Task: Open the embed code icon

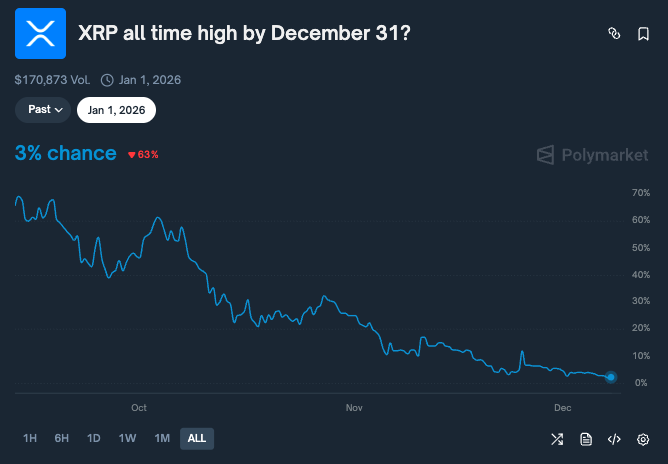Action: [x=615, y=439]
